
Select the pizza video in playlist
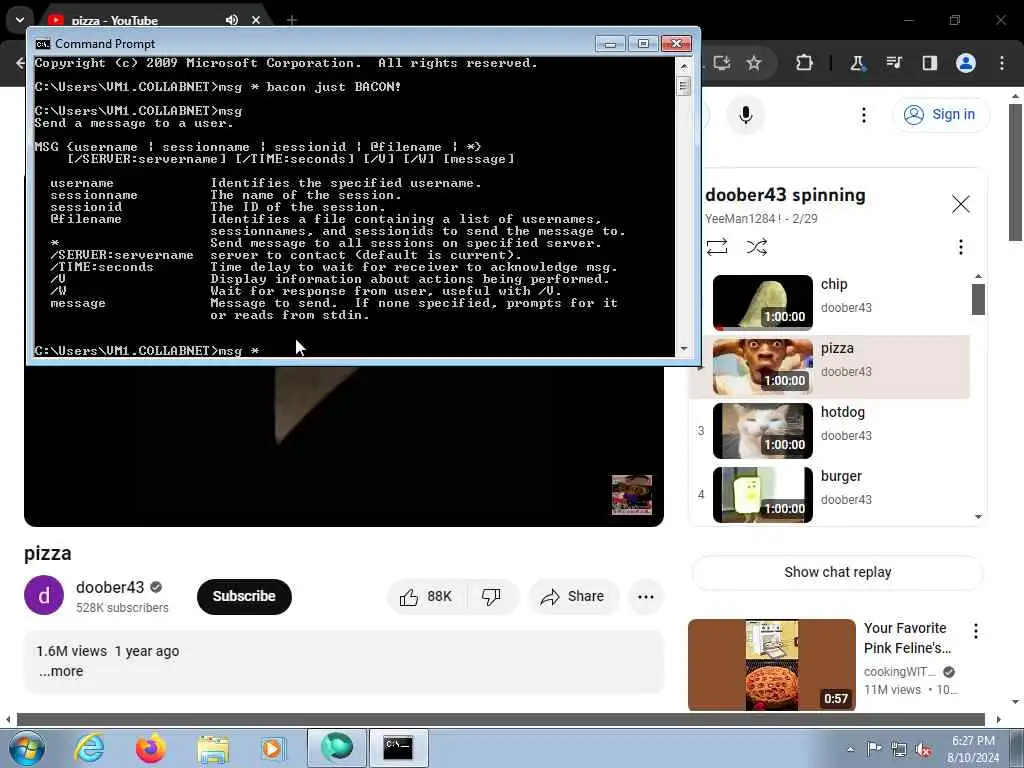point(830,366)
